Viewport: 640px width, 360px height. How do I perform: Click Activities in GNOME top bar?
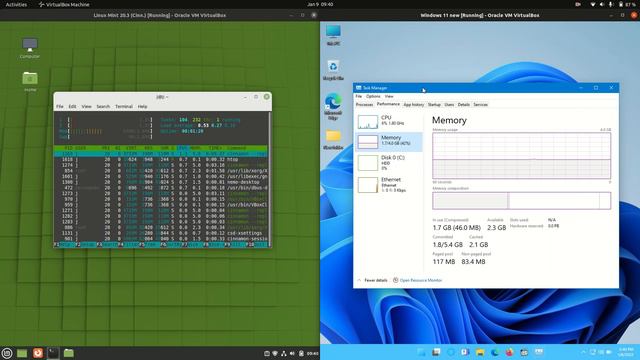16,4
